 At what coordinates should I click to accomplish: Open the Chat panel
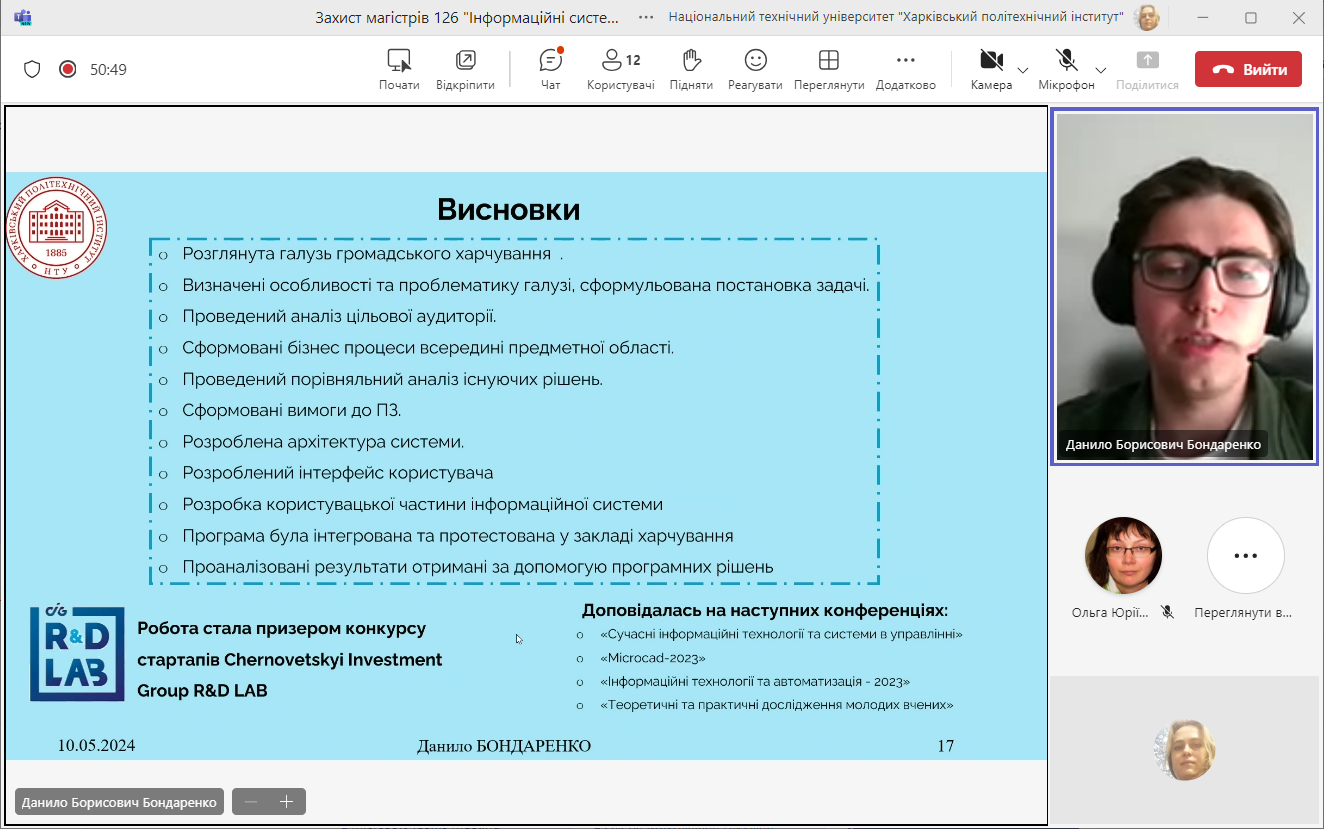(550, 69)
